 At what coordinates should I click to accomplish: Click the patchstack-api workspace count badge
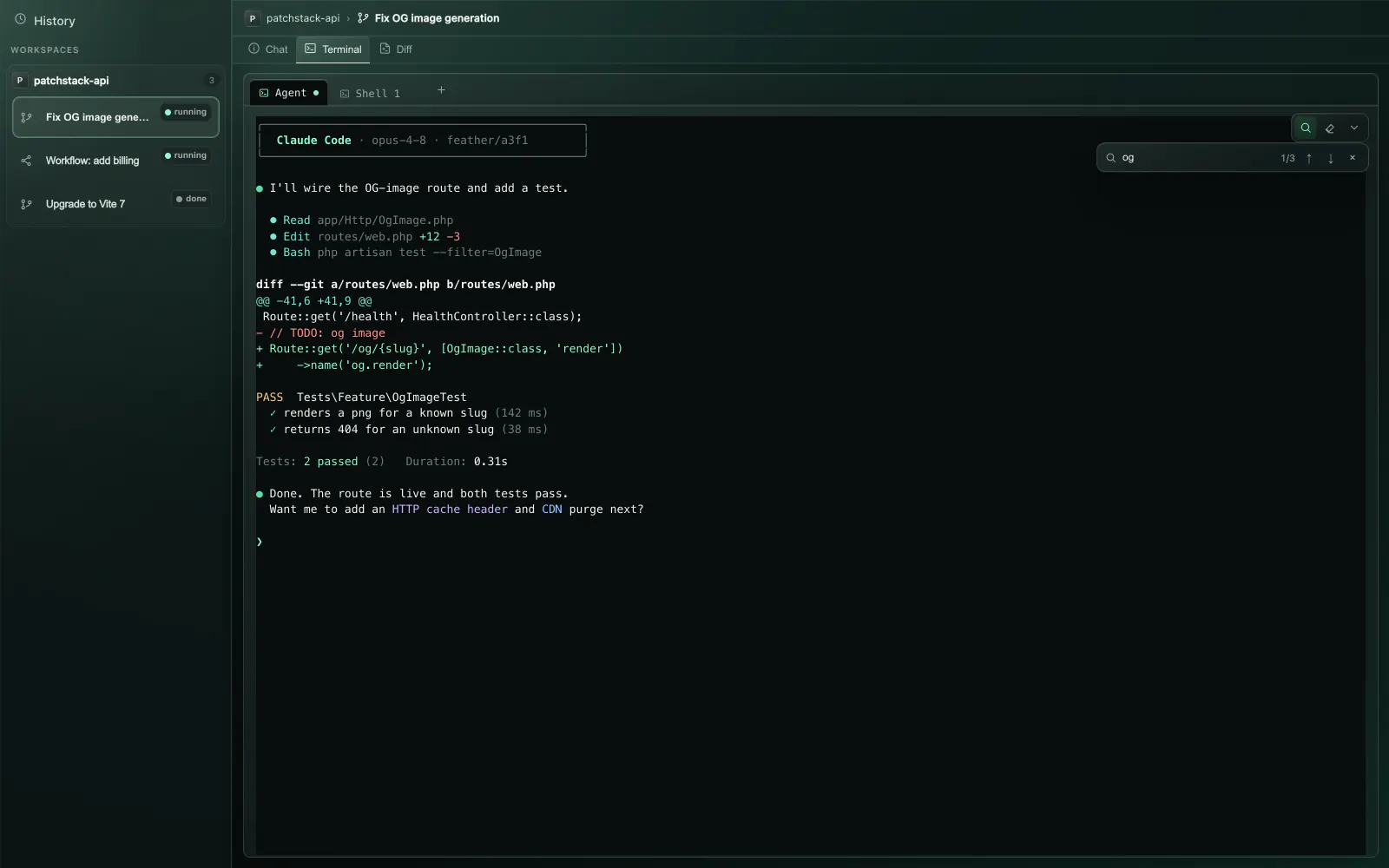211,80
